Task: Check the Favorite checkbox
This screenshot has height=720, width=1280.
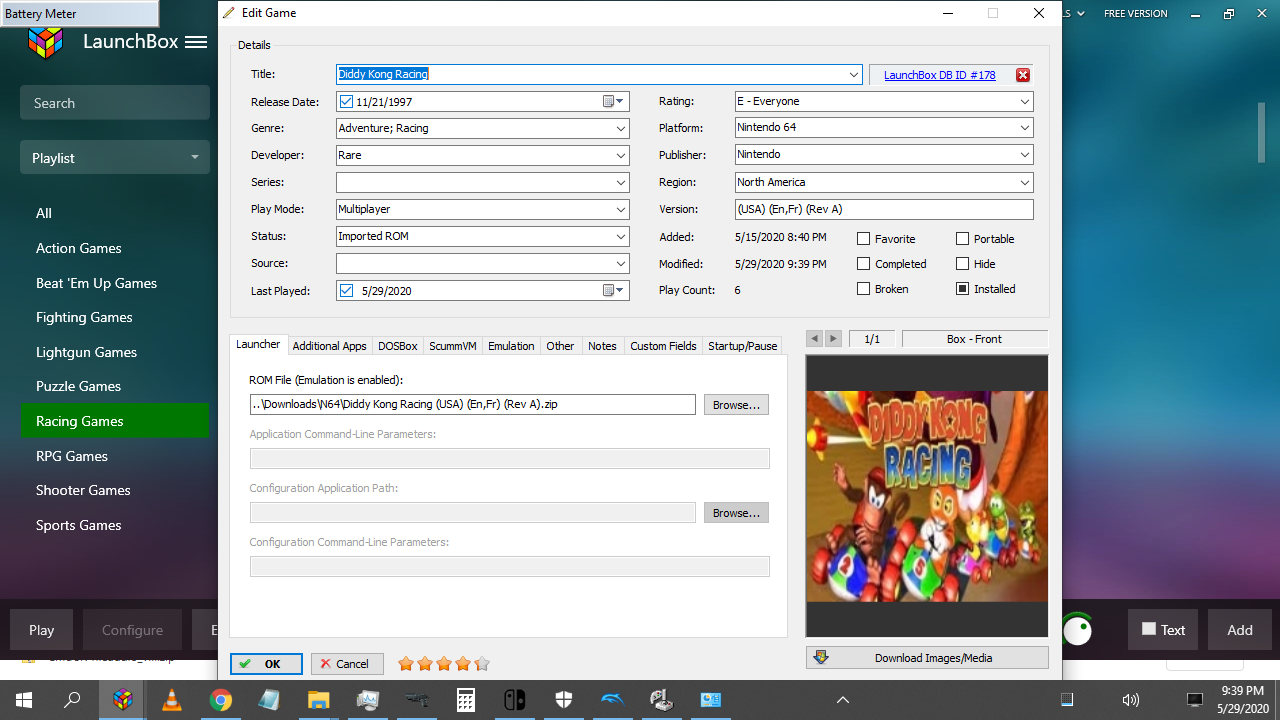Action: click(x=863, y=239)
